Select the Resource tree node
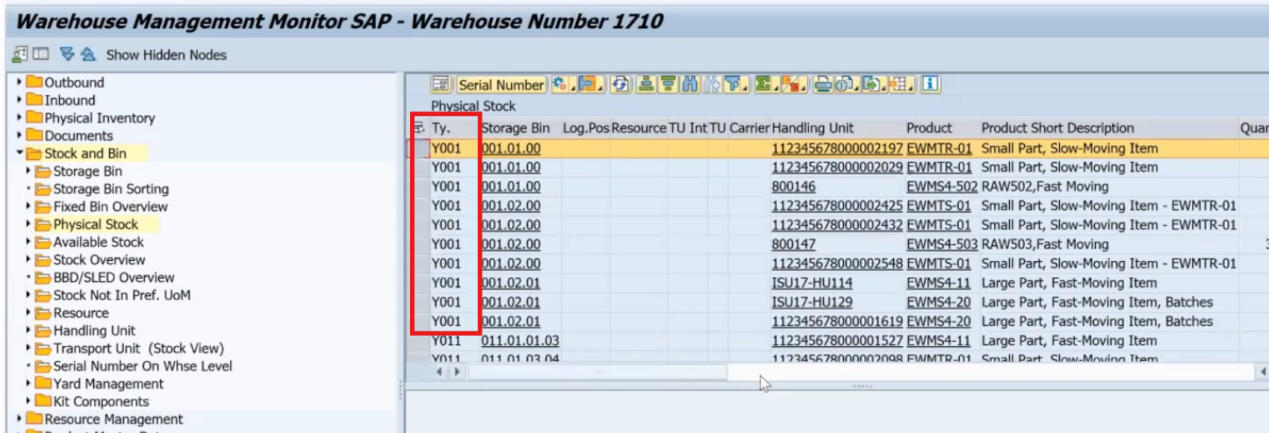This screenshot has width=1269, height=433. [x=81, y=313]
